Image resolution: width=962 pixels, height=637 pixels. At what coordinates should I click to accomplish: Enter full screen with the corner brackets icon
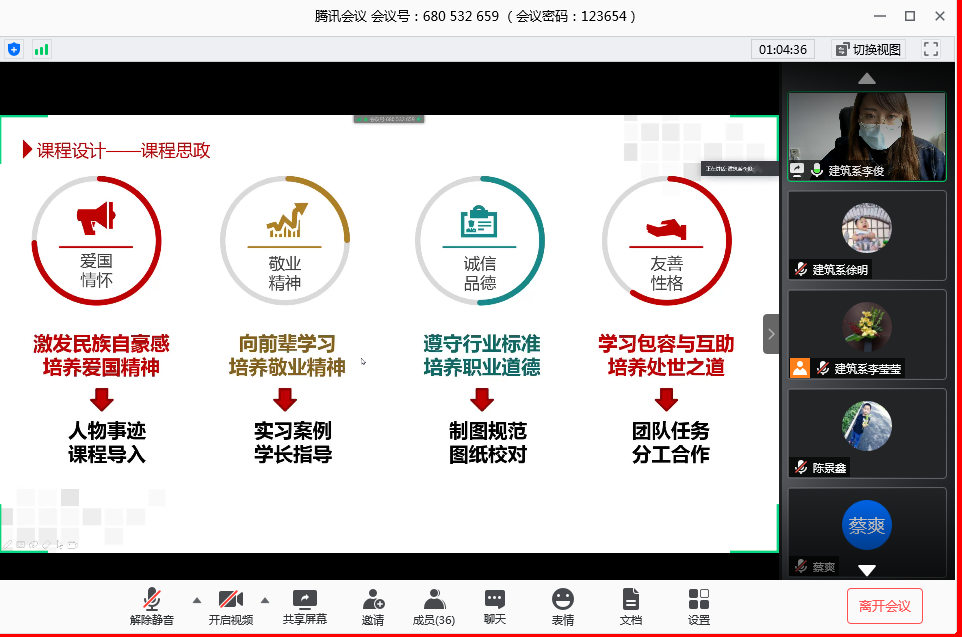pyautogui.click(x=930, y=49)
